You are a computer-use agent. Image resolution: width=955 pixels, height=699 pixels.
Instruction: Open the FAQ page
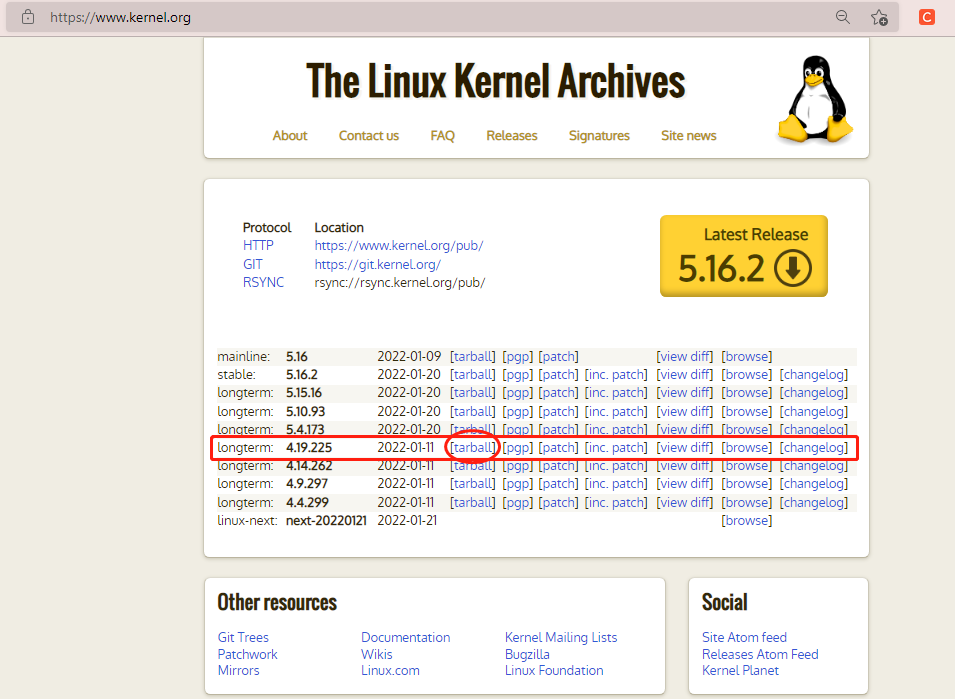442,135
